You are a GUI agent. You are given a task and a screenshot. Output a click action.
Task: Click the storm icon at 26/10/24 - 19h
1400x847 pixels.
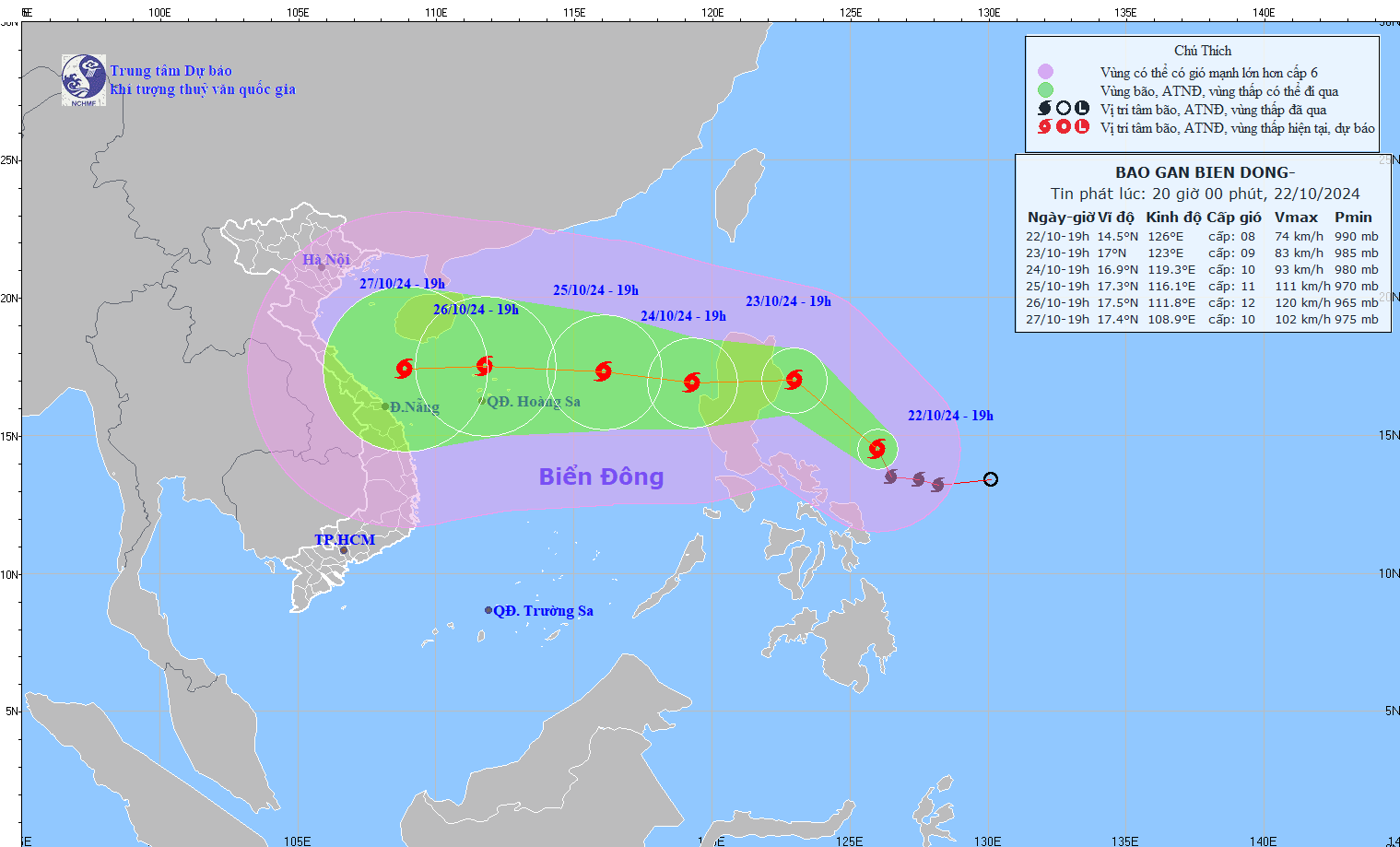(x=487, y=366)
